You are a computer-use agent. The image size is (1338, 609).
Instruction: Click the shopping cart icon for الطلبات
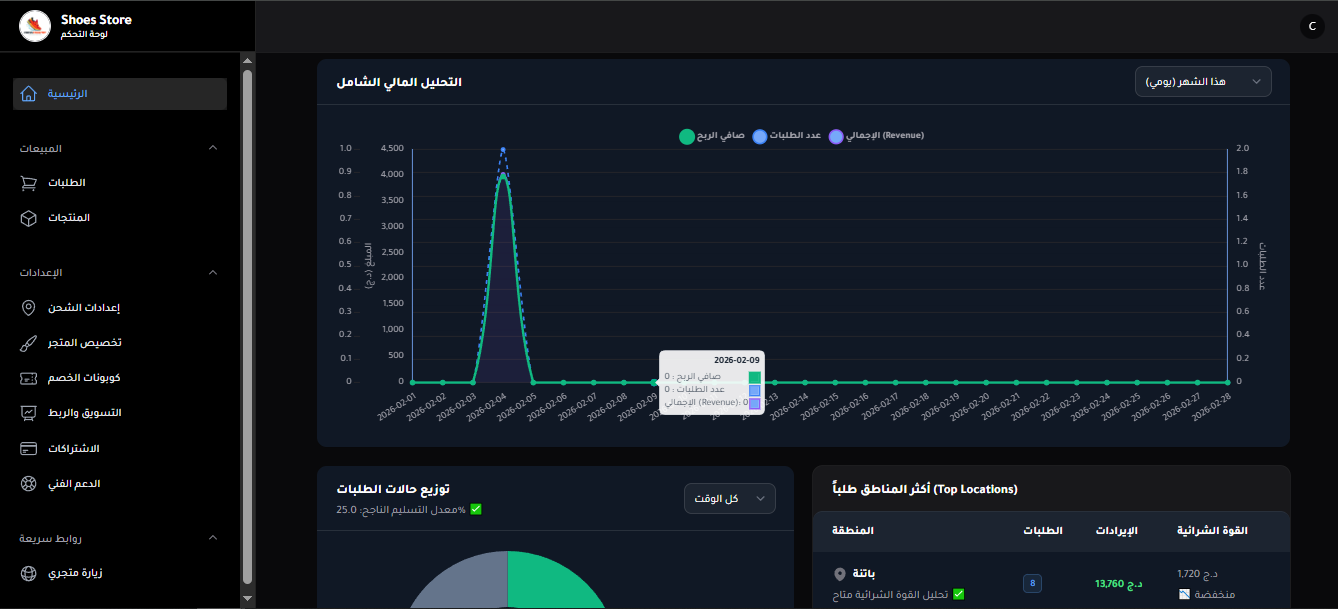(x=28, y=183)
